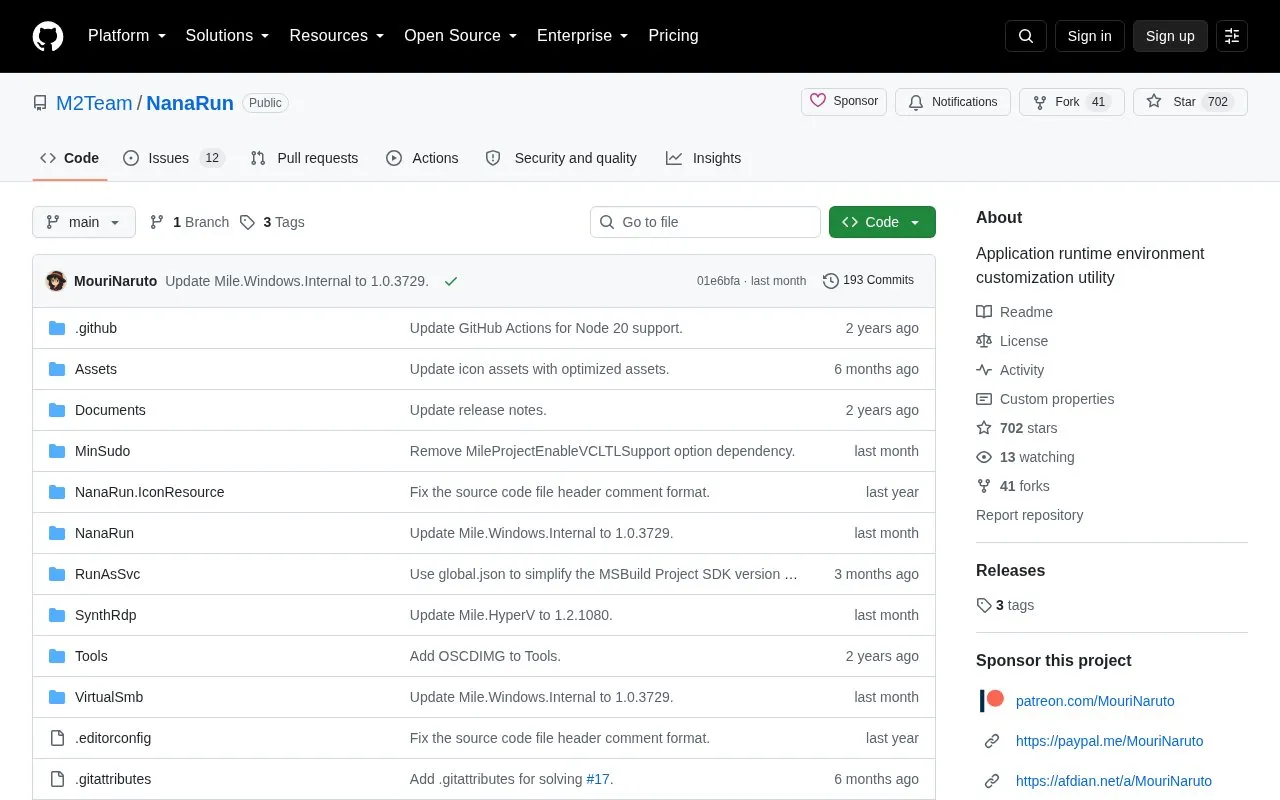This screenshot has height=800, width=1280.
Task: Click the Sponsor button
Action: pos(844,102)
